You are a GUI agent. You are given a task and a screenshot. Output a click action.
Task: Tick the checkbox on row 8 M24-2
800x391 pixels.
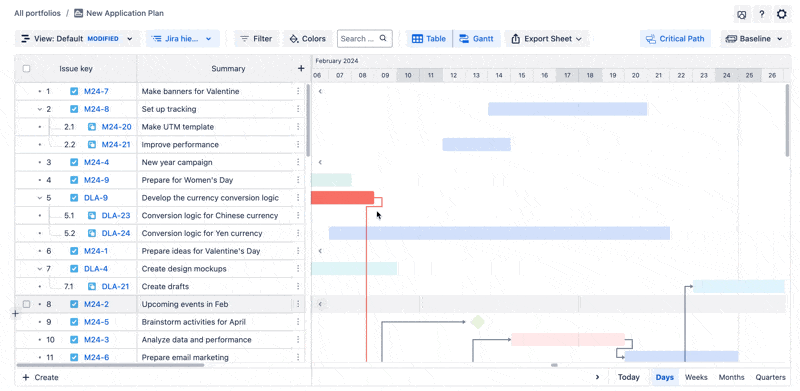pyautogui.click(x=27, y=304)
